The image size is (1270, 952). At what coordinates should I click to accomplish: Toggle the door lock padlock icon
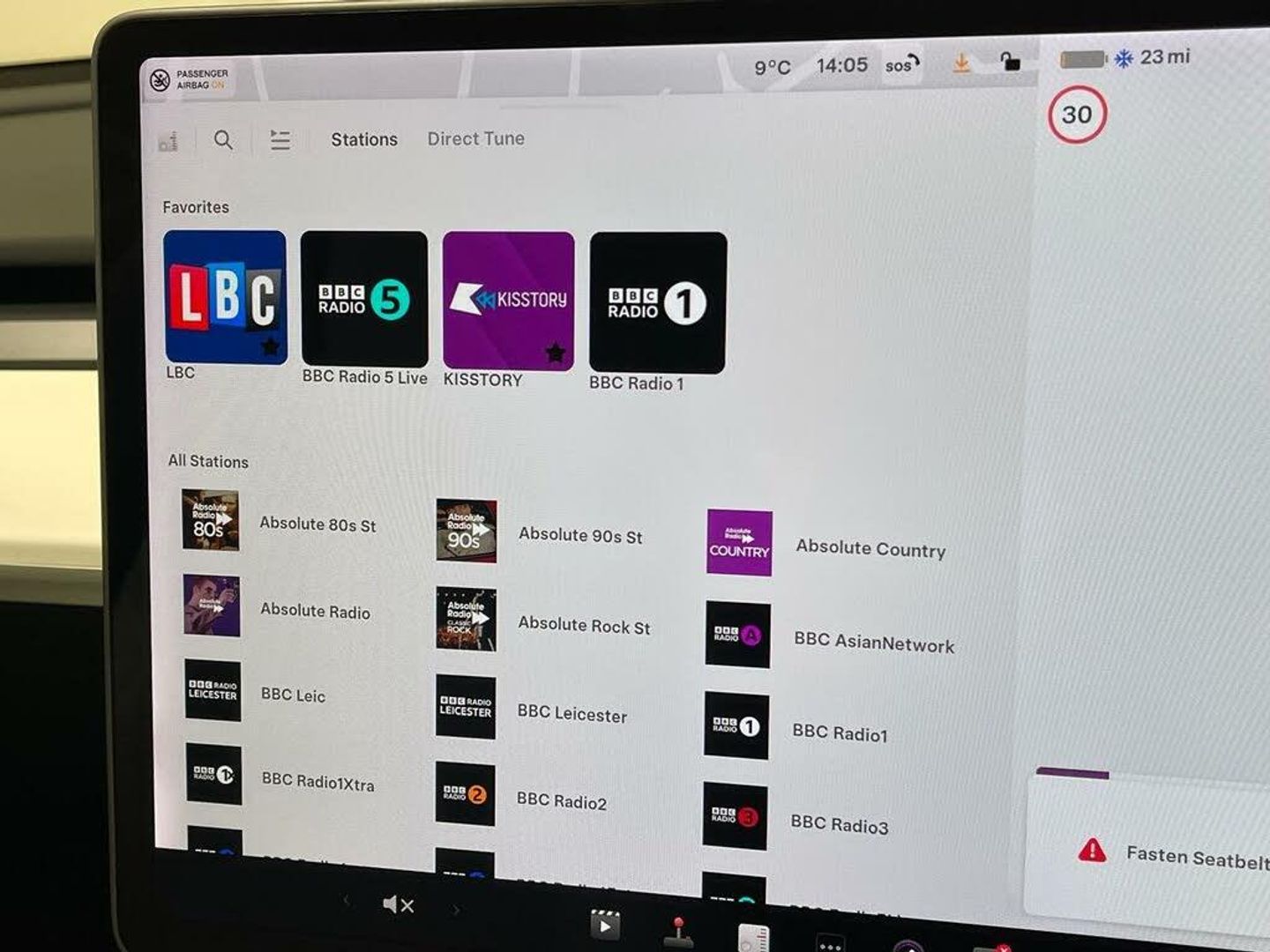(1010, 62)
